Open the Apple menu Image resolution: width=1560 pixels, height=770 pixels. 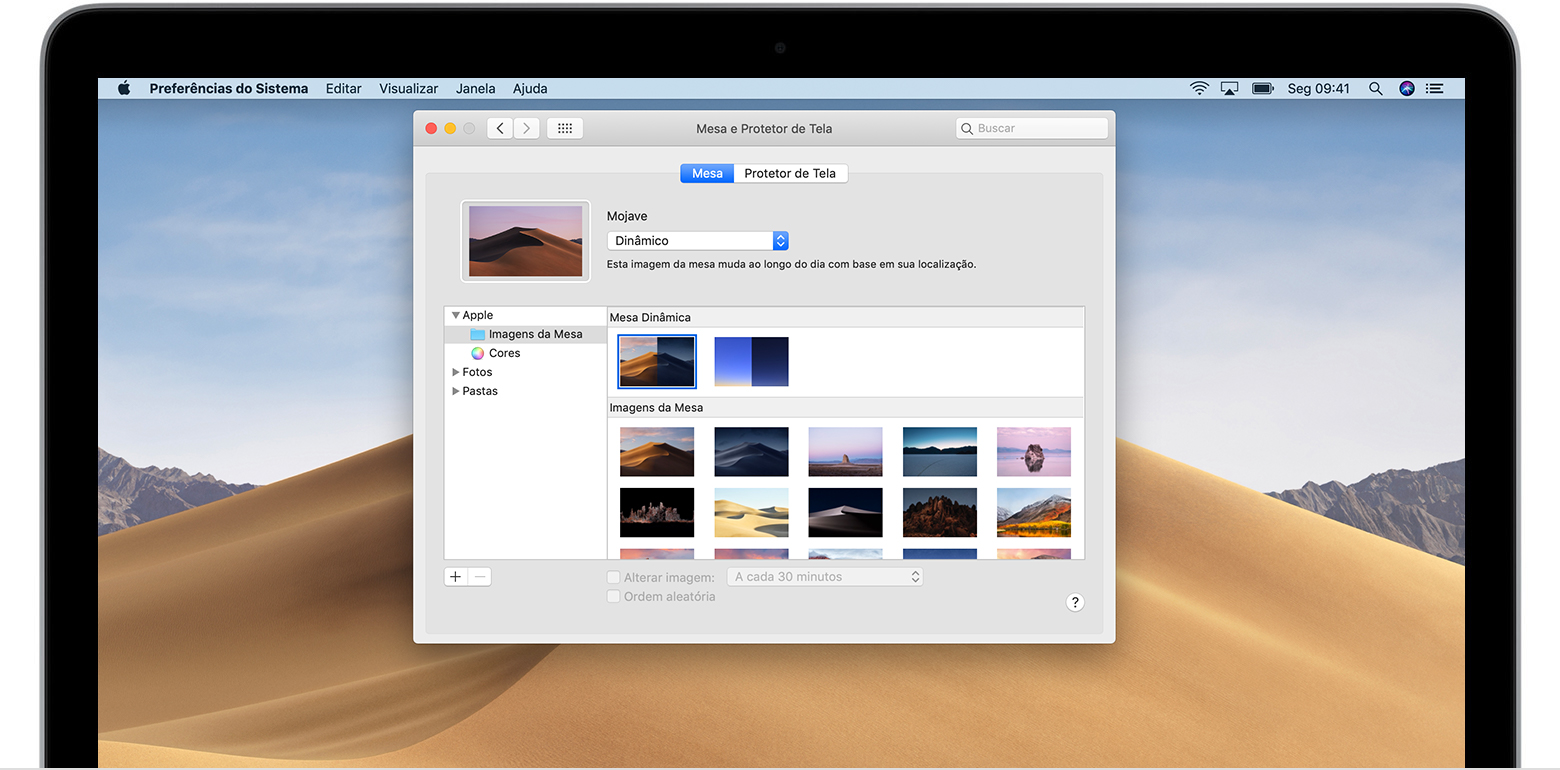coord(124,88)
